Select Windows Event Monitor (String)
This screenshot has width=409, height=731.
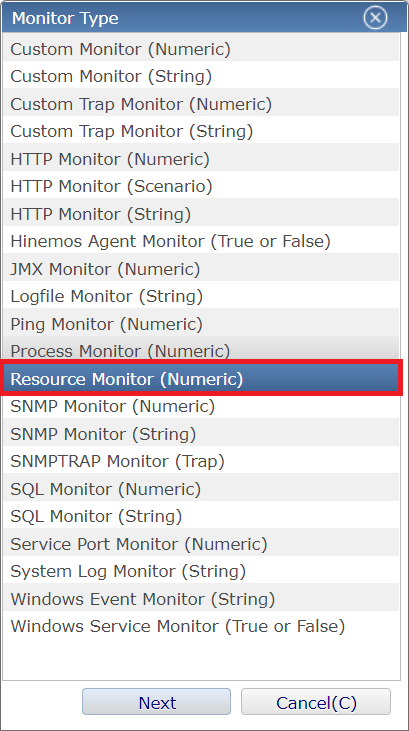click(x=201, y=599)
